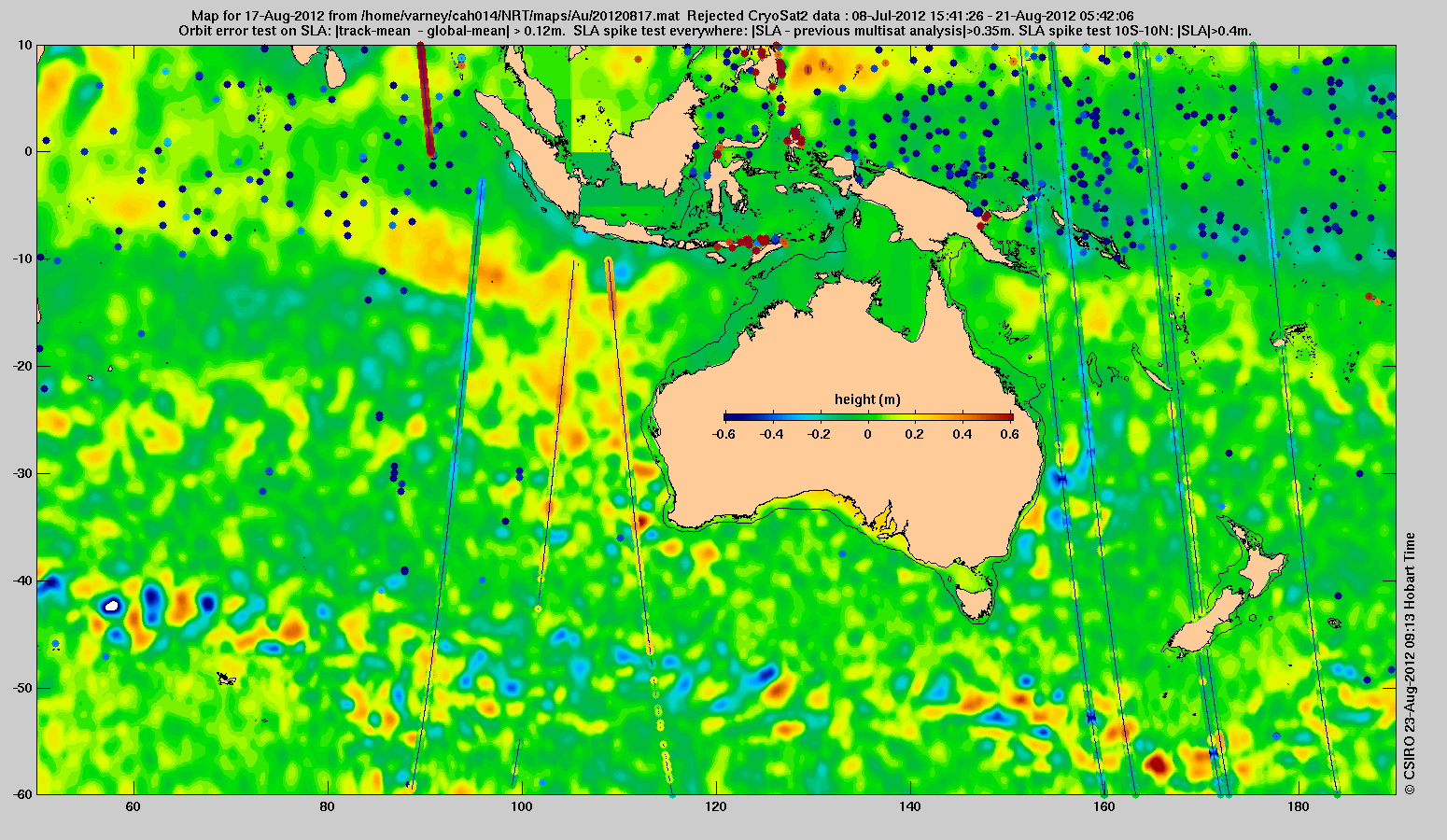The image size is (1447, 840).
Task: Click the latitude axis label -30
Action: [21, 473]
